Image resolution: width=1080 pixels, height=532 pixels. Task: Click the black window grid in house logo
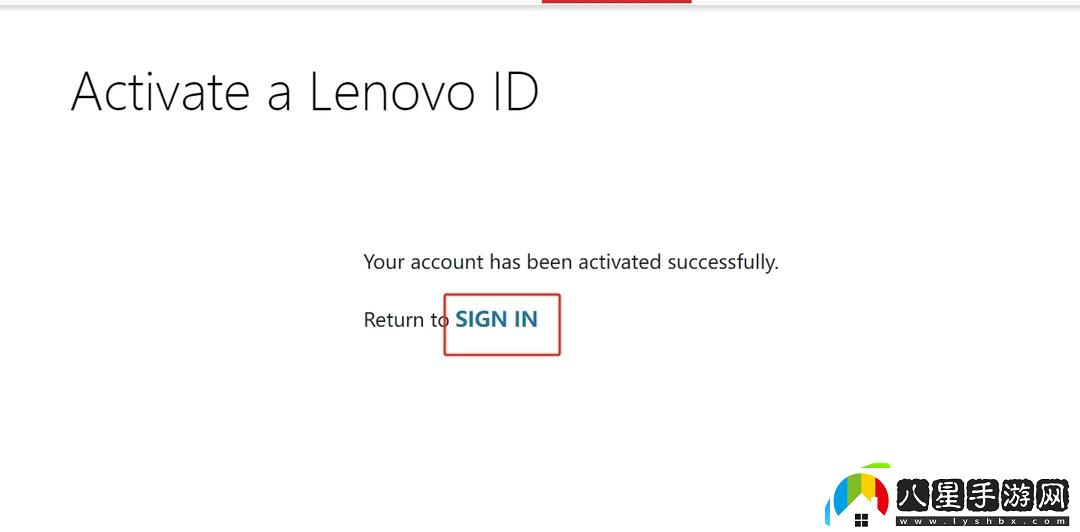click(861, 521)
